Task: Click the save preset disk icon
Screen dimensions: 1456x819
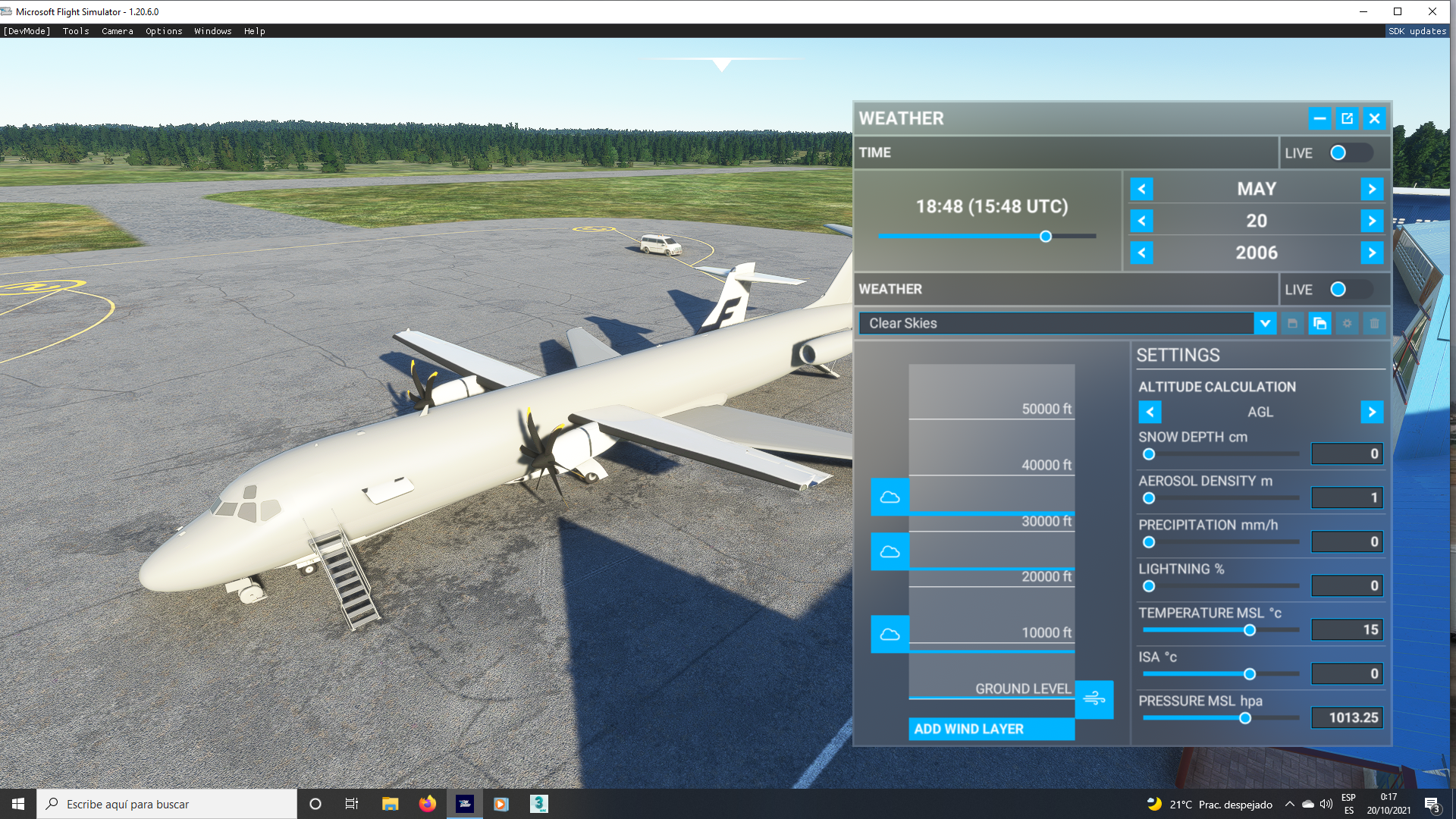Action: tap(1292, 324)
